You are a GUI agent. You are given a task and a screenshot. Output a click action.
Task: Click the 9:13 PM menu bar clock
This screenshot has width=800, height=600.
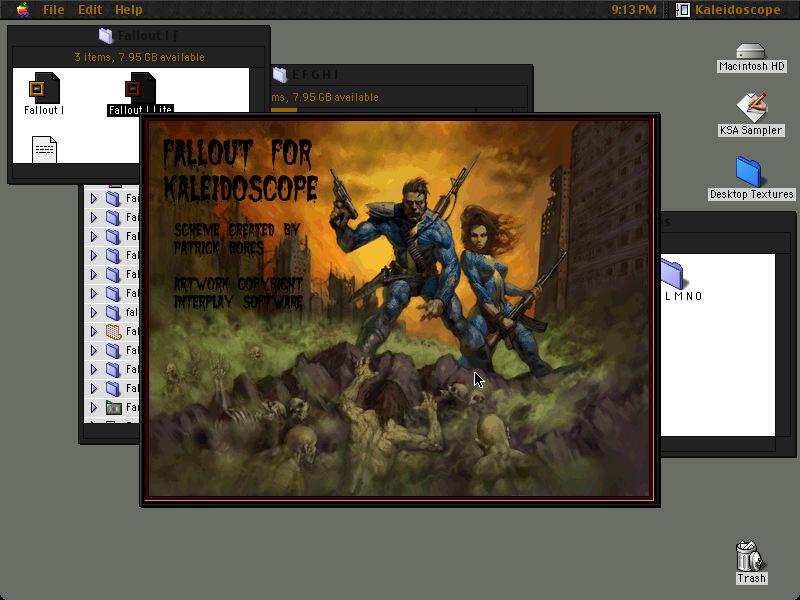pyautogui.click(x=634, y=10)
